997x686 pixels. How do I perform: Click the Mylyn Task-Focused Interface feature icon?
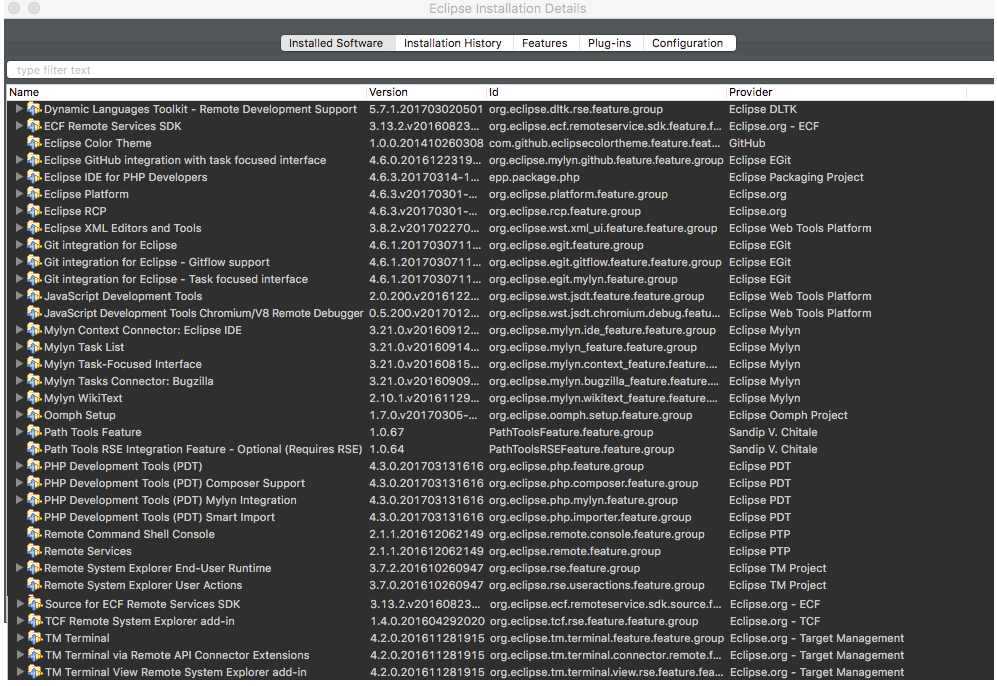(34, 364)
